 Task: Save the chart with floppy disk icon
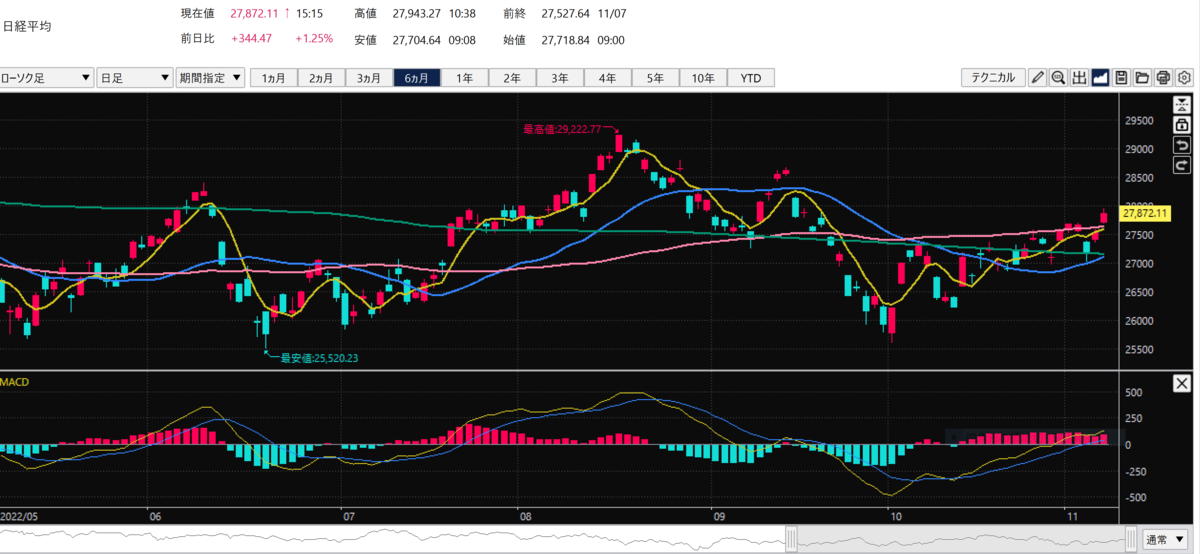(1122, 78)
